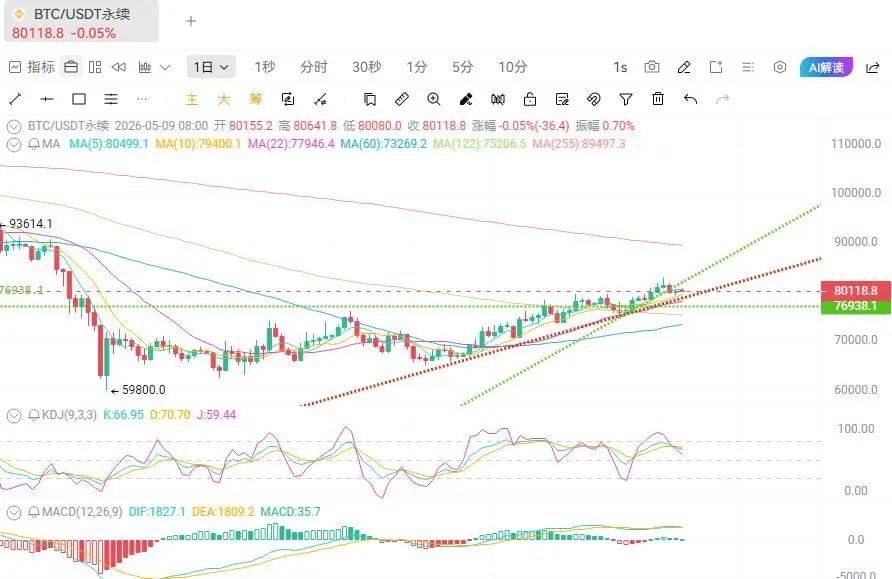Switch to the 1秒 timeframe

pos(265,67)
